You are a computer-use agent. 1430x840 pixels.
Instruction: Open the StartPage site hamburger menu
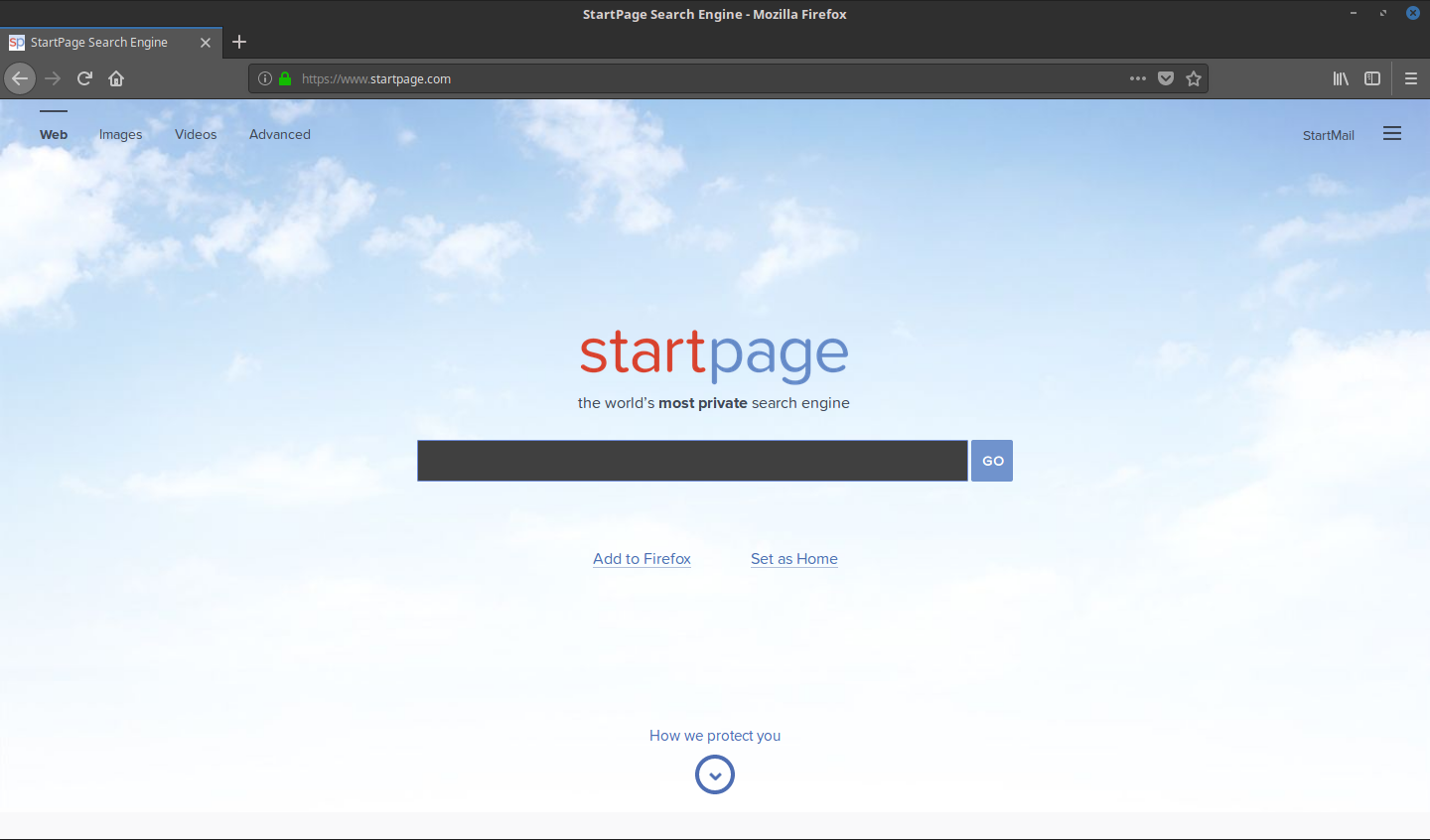[1392, 134]
